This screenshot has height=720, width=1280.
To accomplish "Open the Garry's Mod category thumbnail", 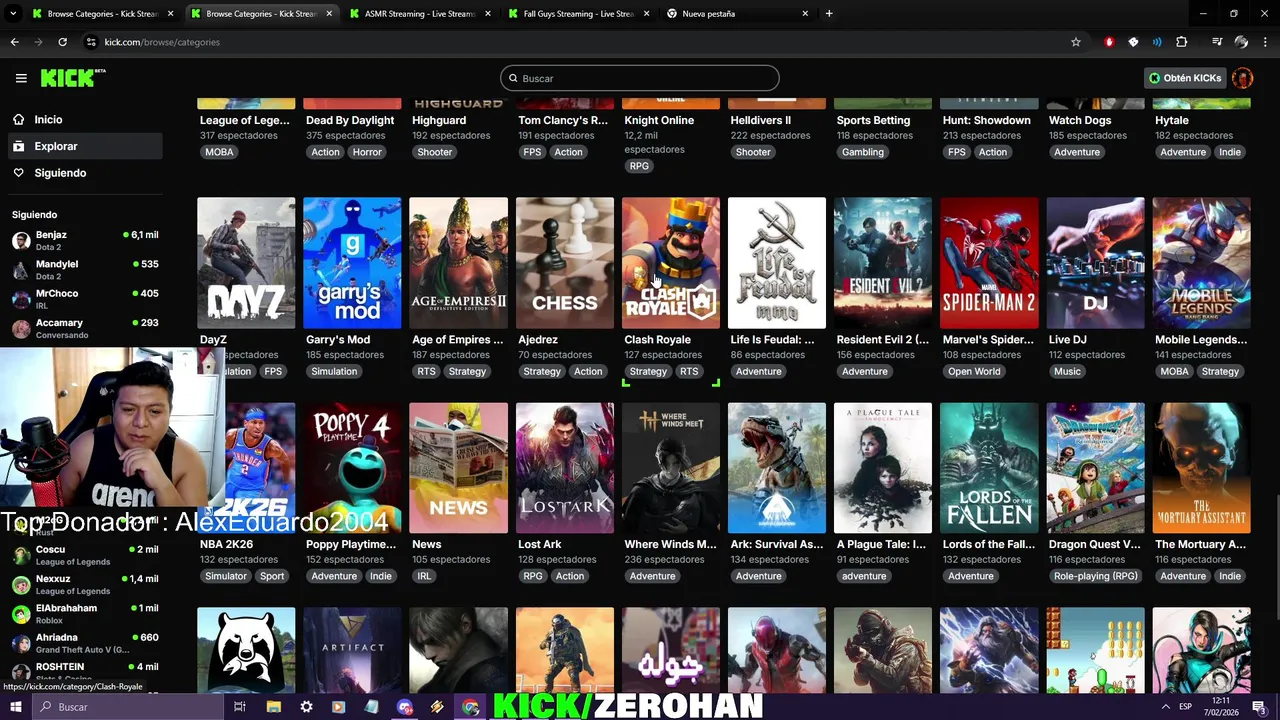I will click(352, 263).
